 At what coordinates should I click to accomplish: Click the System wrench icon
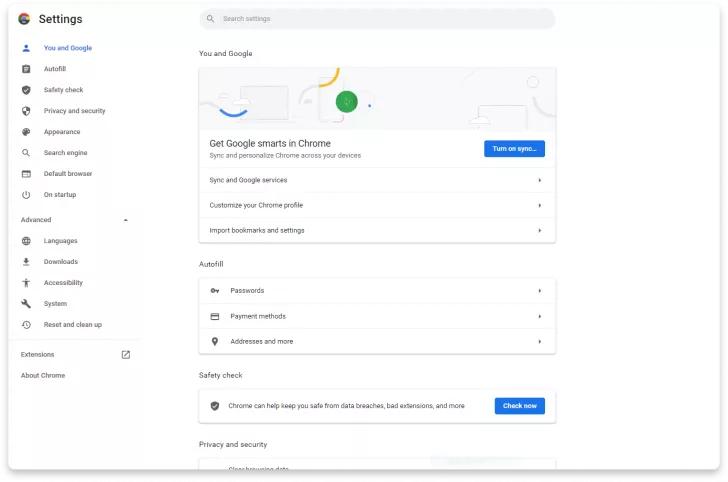pyautogui.click(x=26, y=304)
